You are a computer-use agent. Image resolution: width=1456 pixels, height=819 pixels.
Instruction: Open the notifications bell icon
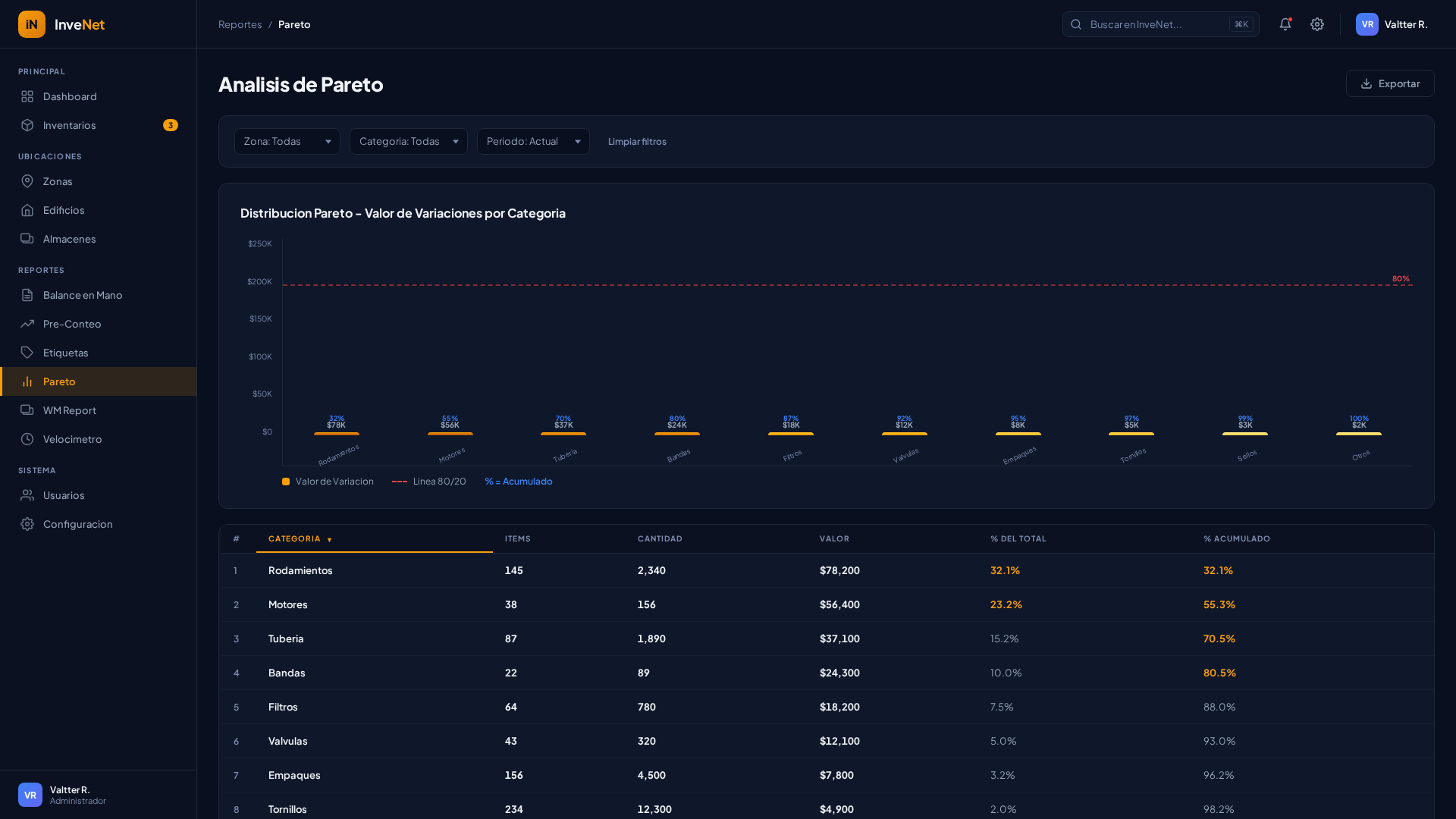pos(1285,24)
